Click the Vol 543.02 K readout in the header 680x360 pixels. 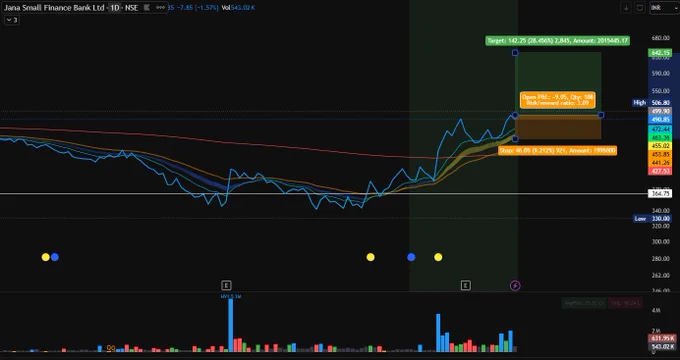click(238, 7)
